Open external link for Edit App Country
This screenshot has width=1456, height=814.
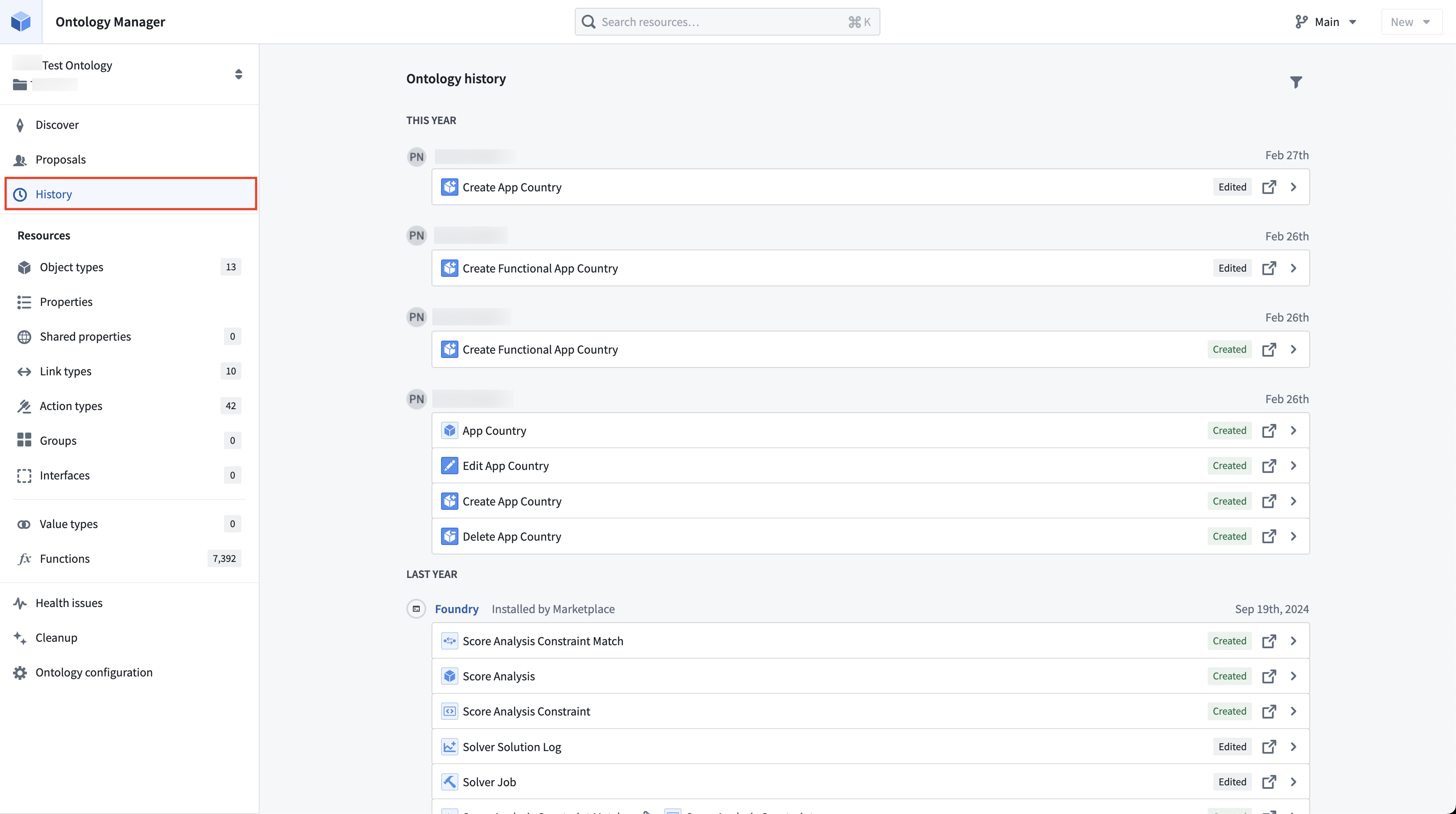[1269, 466]
